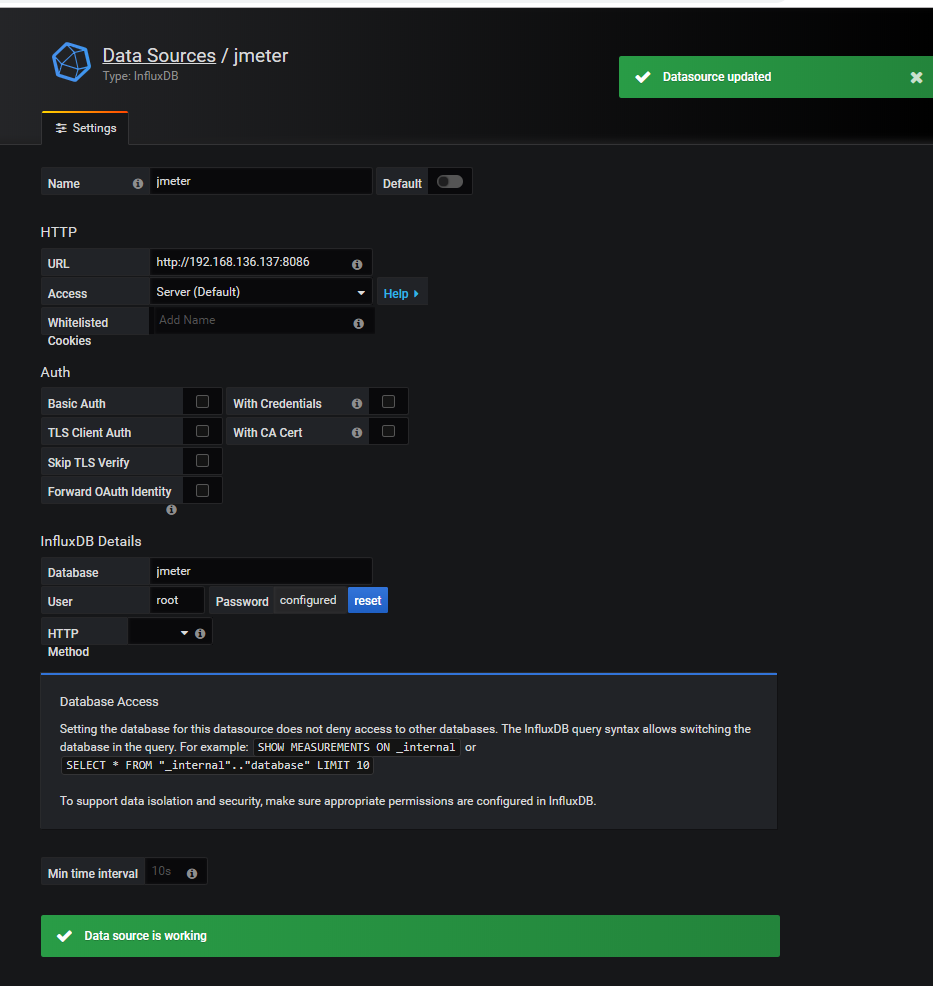
Task: Click the info icon for Whitelisted Cookies
Action: coord(358,323)
